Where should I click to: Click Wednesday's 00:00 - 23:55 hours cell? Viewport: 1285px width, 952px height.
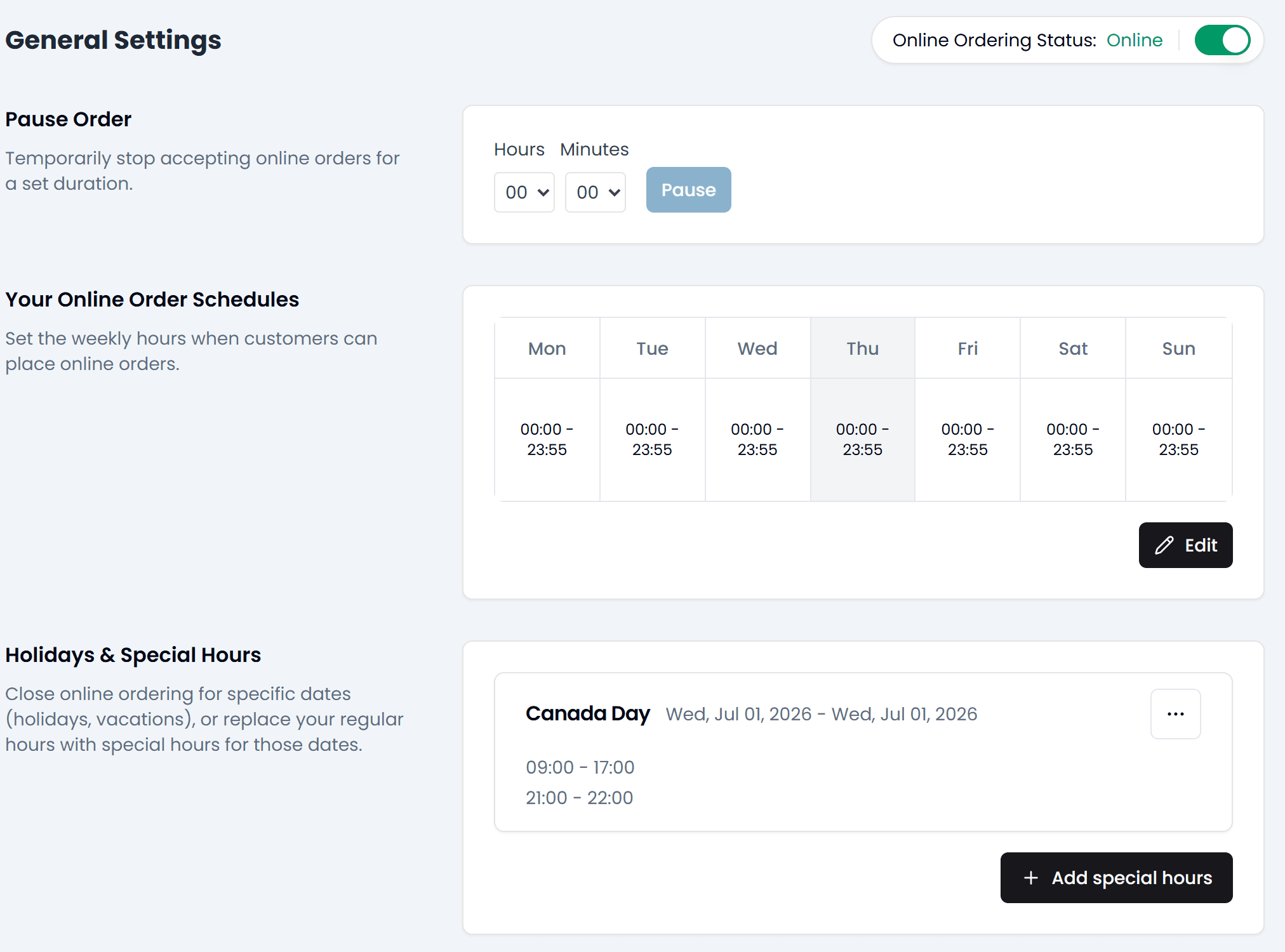tap(757, 440)
